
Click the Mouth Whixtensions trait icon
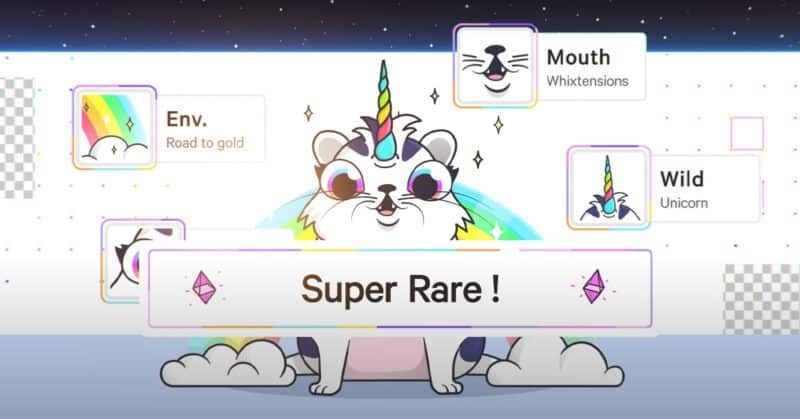coord(495,66)
